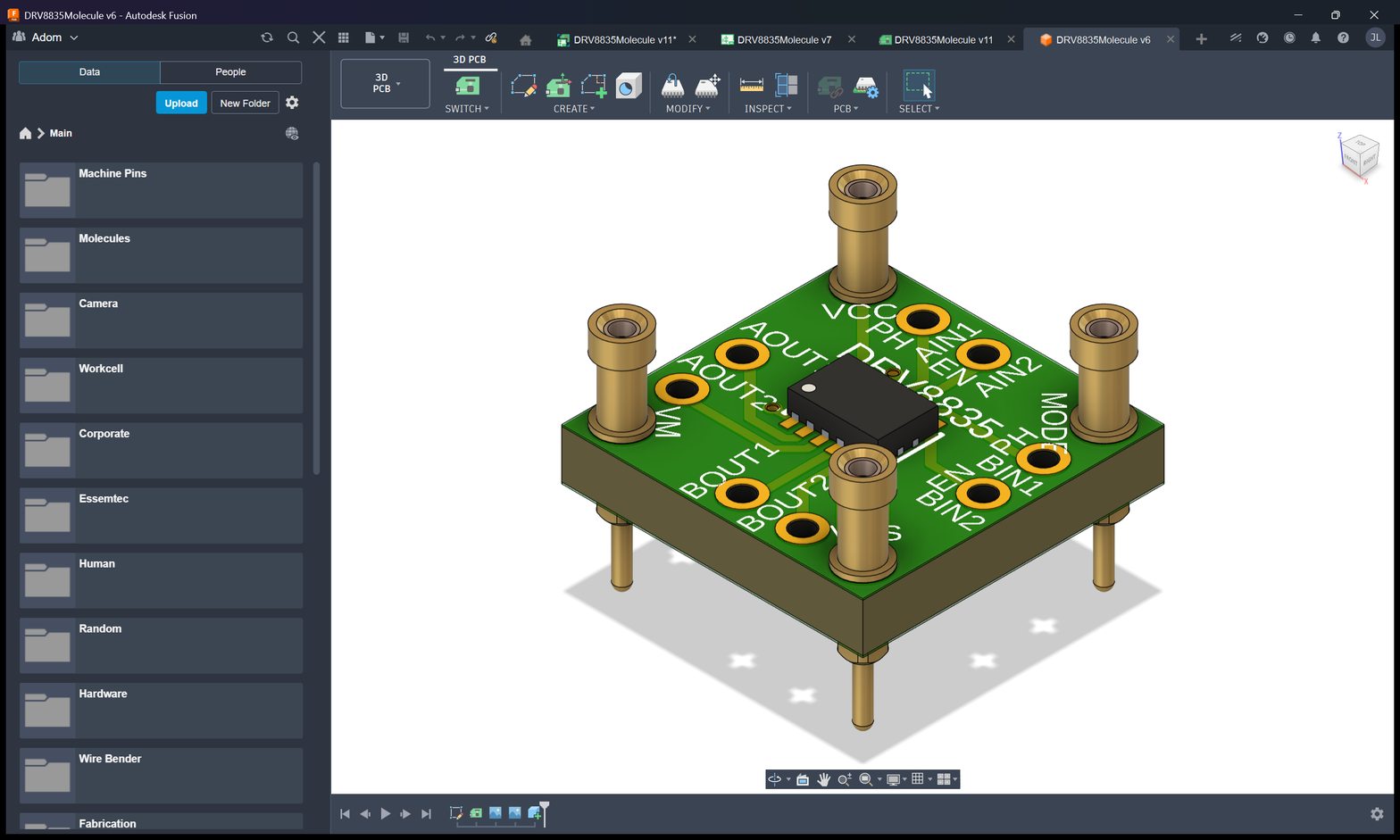Open timeline settings gear
Screen dimensions: 1400x840
1377,813
